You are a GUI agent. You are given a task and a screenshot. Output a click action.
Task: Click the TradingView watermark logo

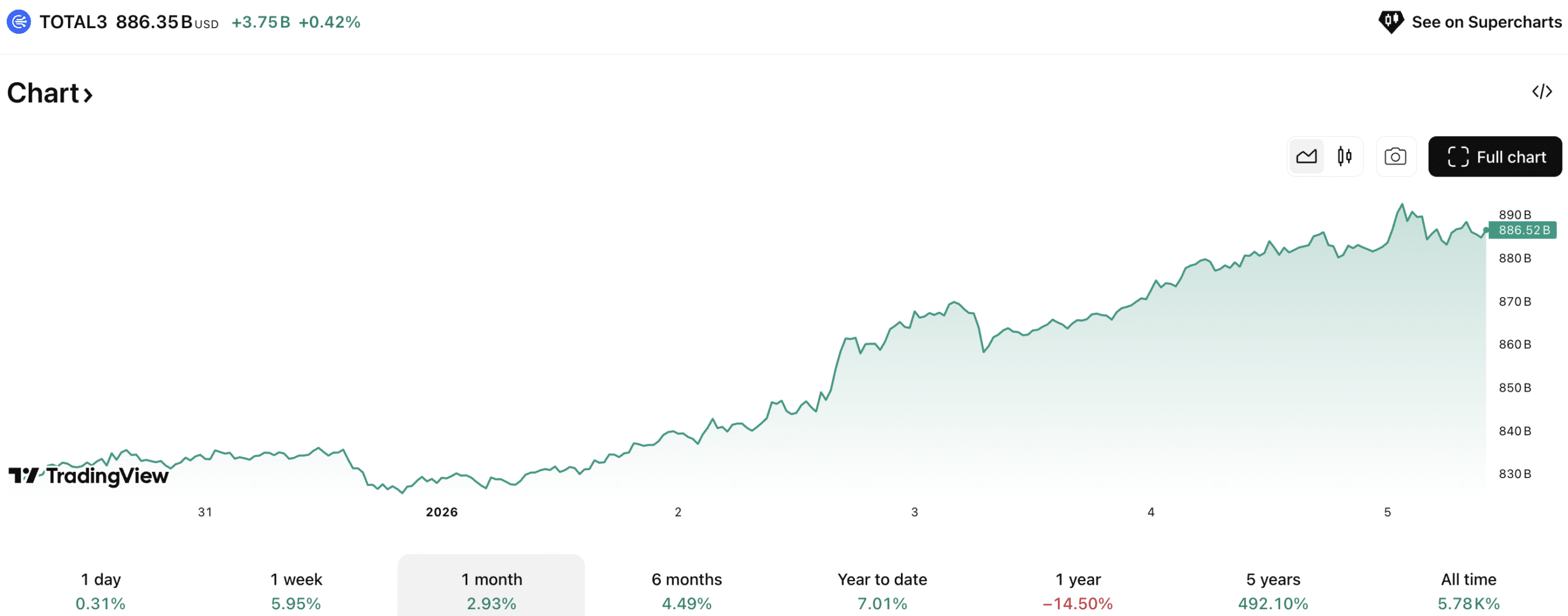(x=88, y=476)
